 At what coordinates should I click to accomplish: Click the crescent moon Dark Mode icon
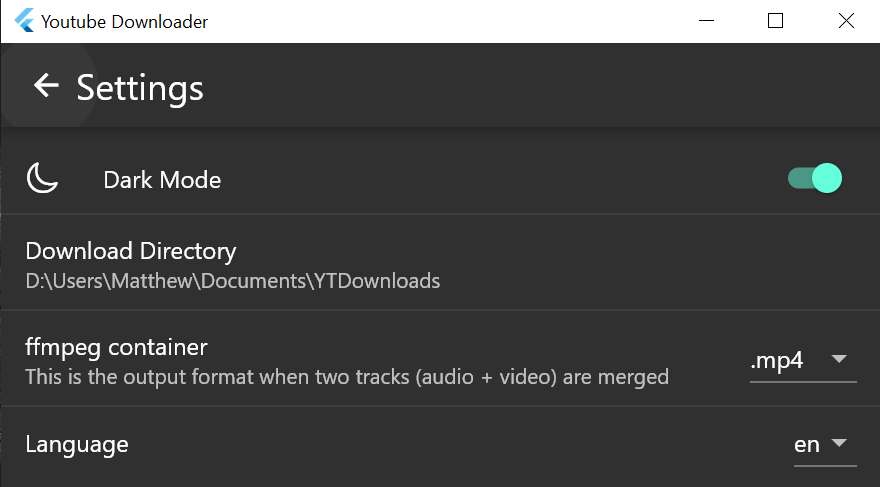[x=42, y=178]
